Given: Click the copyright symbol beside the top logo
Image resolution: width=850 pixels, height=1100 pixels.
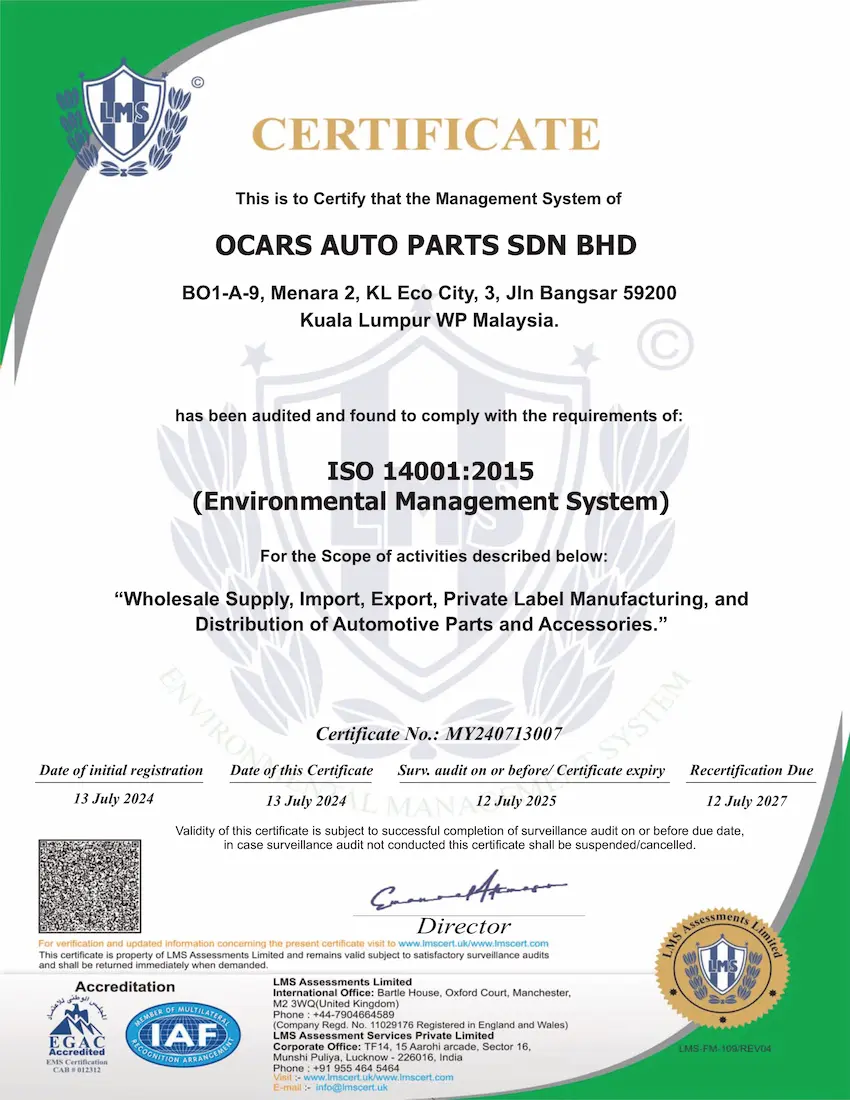Looking at the screenshot, I should [197, 84].
